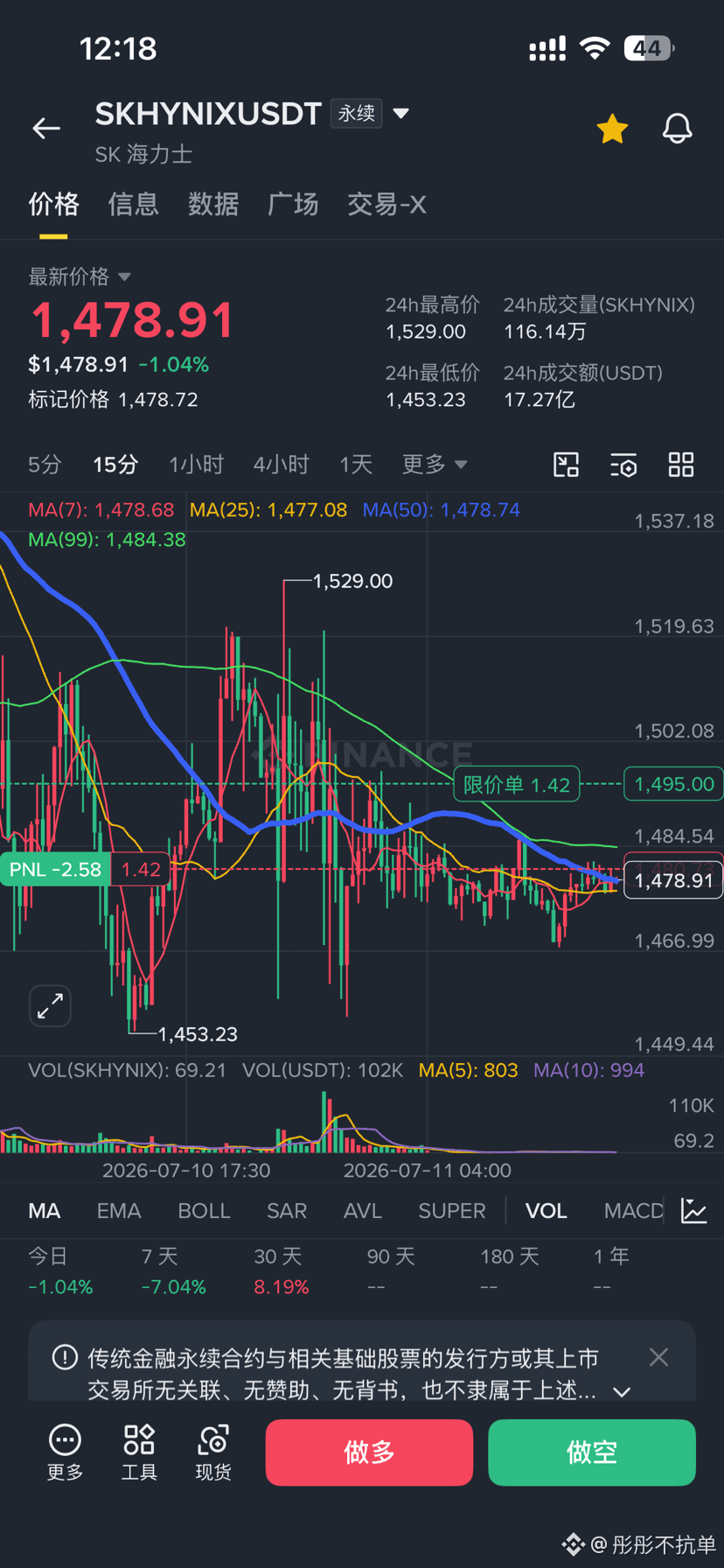Screen dimensions: 724x1568
Task: Select the 7 天 performance period
Action: tap(173, 1271)
